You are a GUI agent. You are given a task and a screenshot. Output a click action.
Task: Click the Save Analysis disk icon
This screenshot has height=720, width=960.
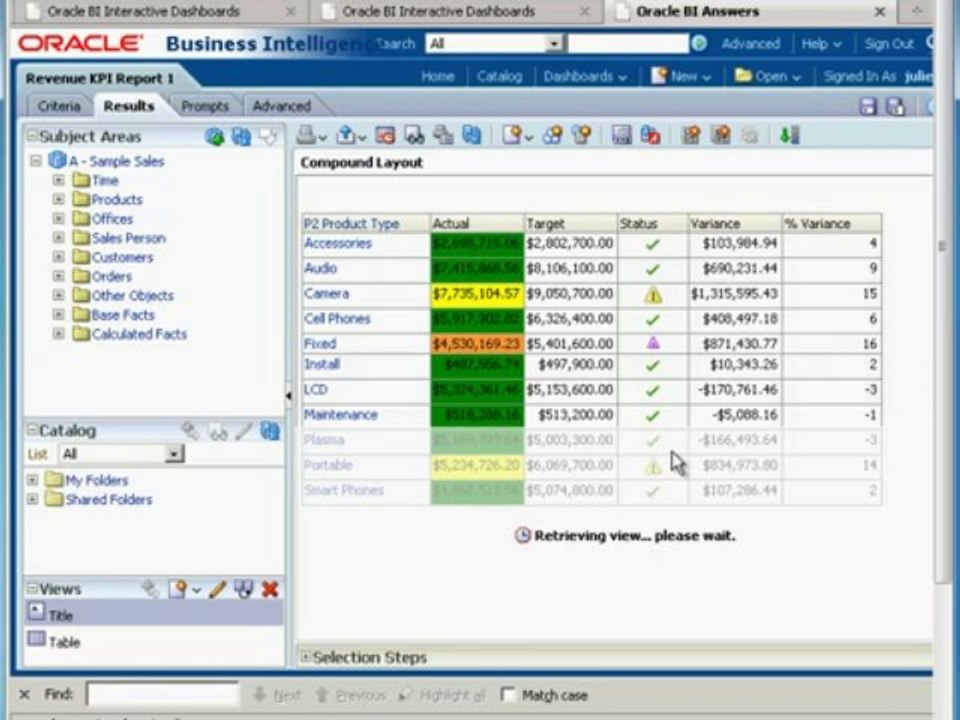pyautogui.click(x=868, y=107)
